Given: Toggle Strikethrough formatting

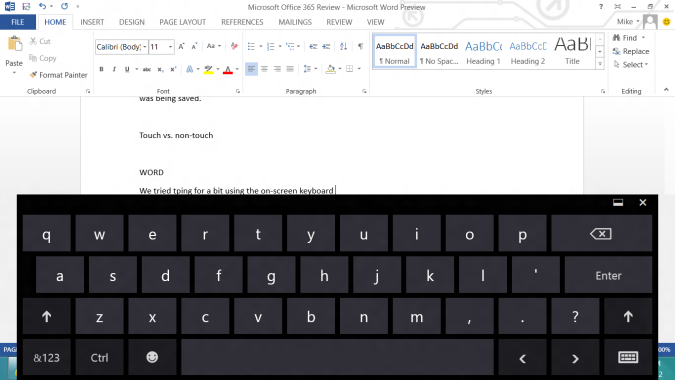Looking at the screenshot, I should click(147, 69).
